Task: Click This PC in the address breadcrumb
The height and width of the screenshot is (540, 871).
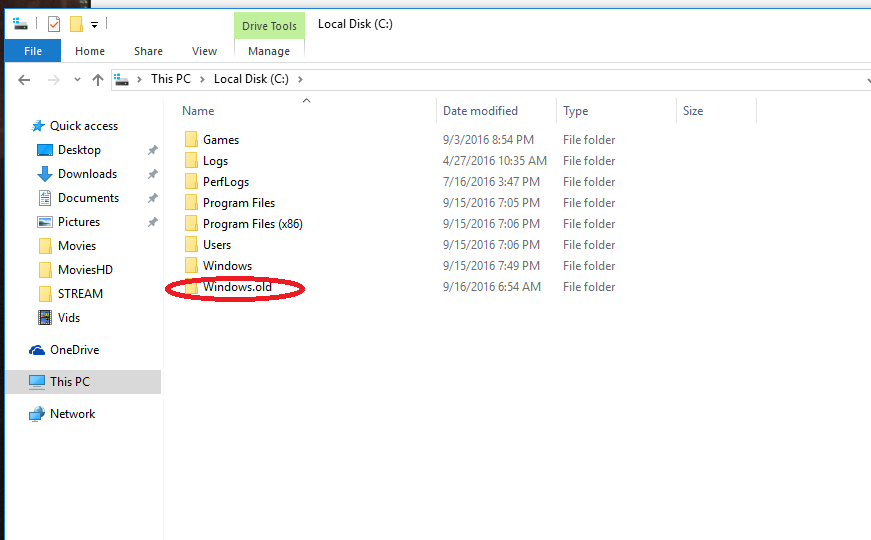Action: [171, 79]
